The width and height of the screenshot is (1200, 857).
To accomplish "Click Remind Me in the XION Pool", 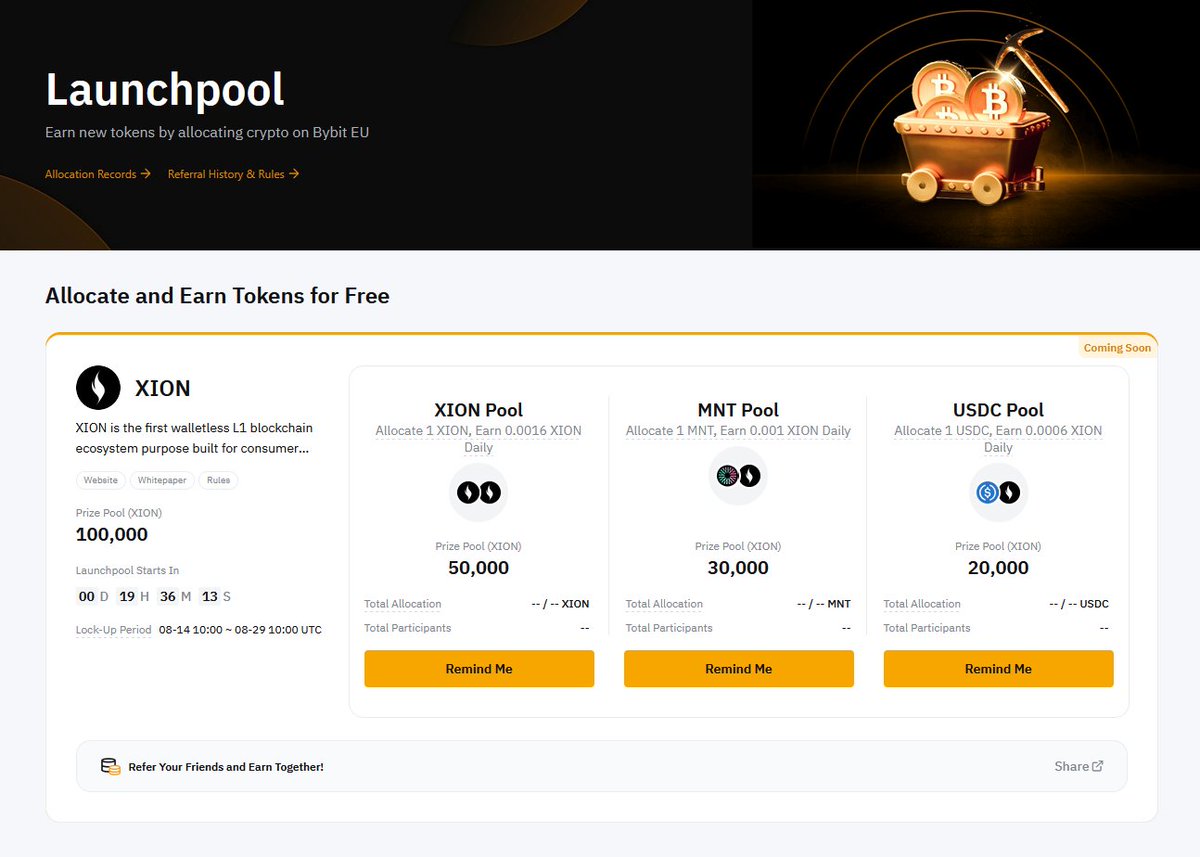I will [479, 669].
